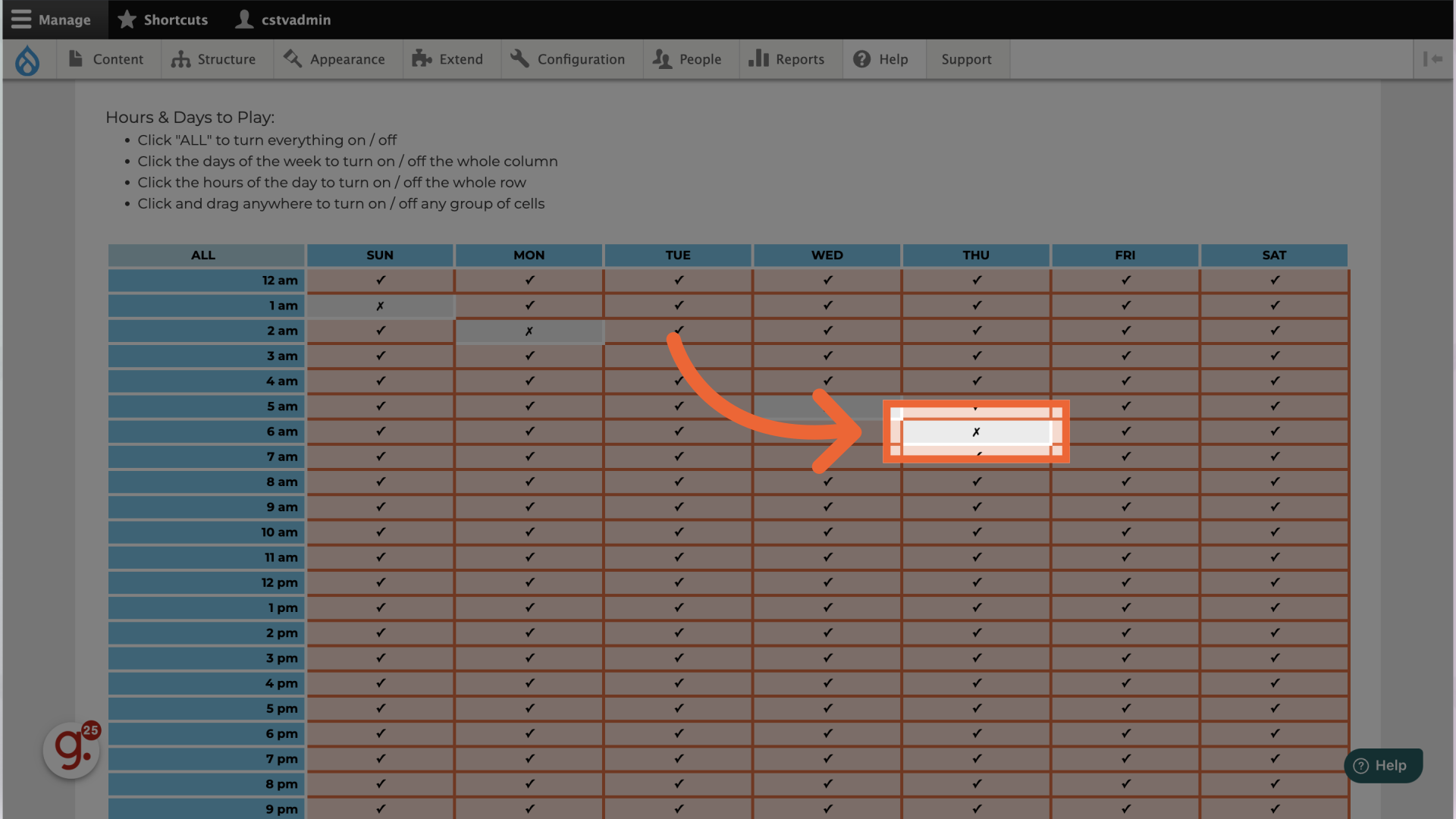
Task: Toggle the Thursday 6 am cell
Action: click(976, 431)
